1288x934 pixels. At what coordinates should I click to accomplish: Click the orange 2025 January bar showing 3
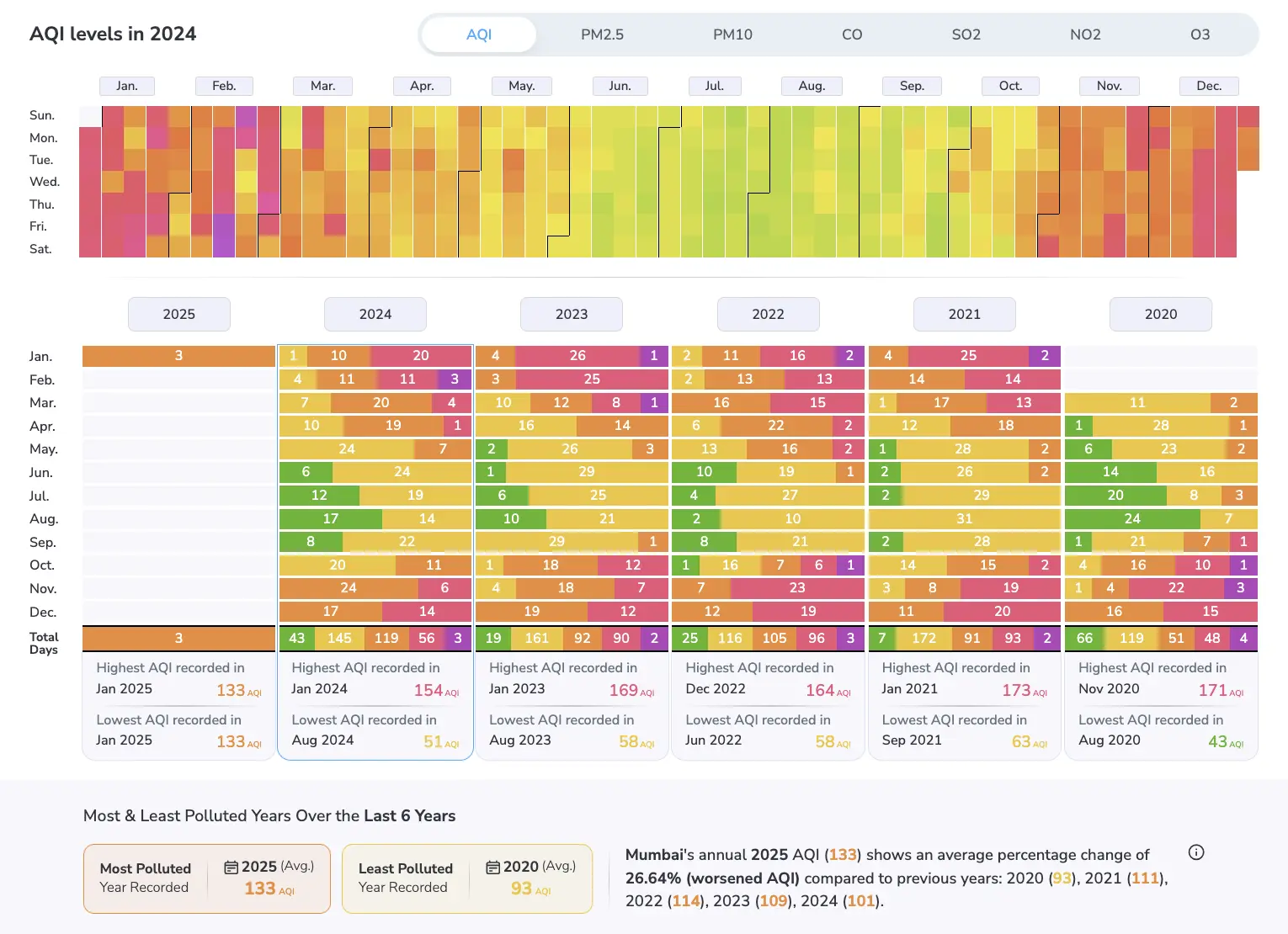(x=178, y=356)
